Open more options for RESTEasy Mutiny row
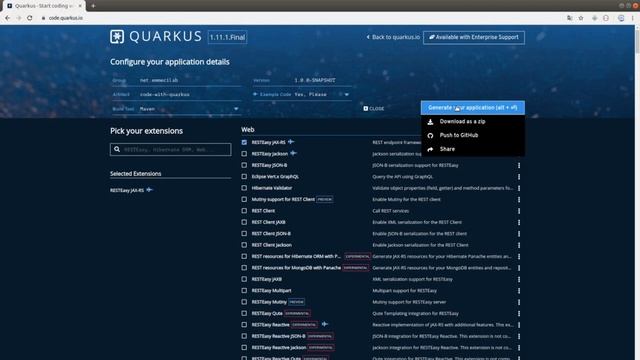Screen dimensions: 640x360 (519, 302)
